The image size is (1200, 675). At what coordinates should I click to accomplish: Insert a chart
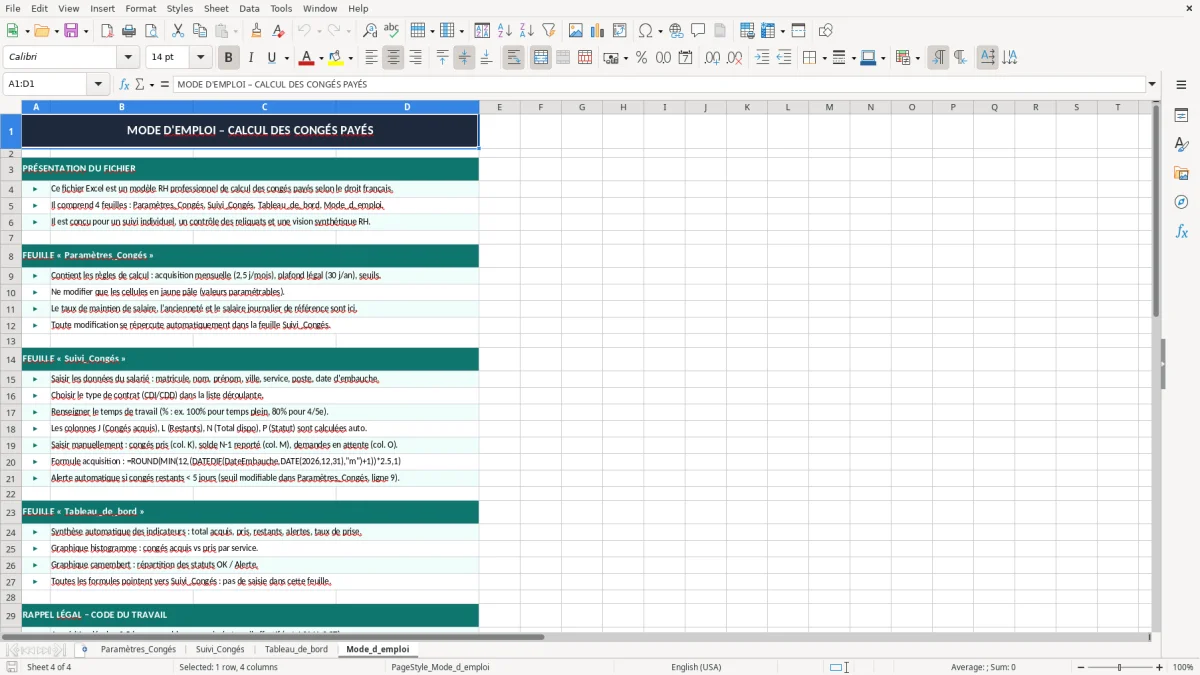(x=598, y=31)
